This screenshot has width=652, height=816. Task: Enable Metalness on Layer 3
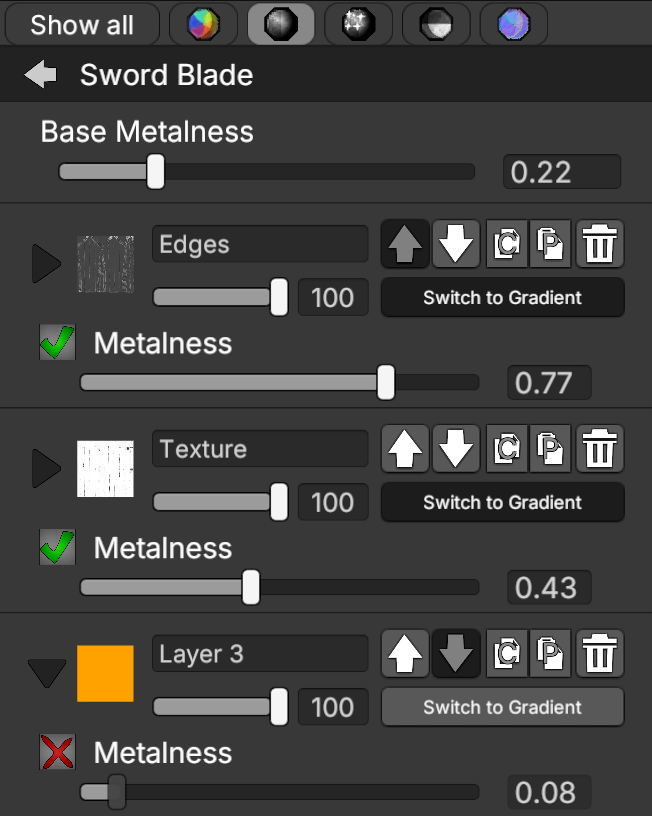tap(57, 753)
